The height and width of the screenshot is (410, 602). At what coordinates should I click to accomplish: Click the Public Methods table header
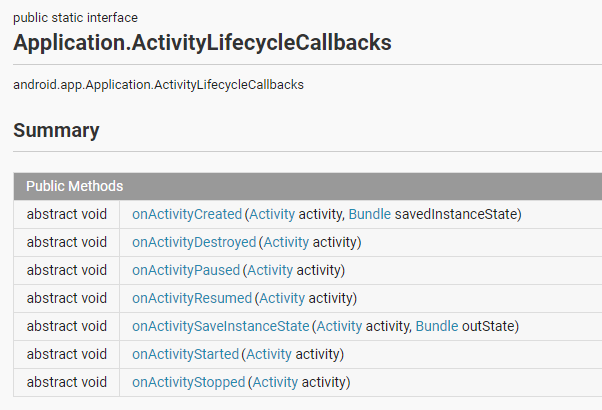[x=75, y=186]
